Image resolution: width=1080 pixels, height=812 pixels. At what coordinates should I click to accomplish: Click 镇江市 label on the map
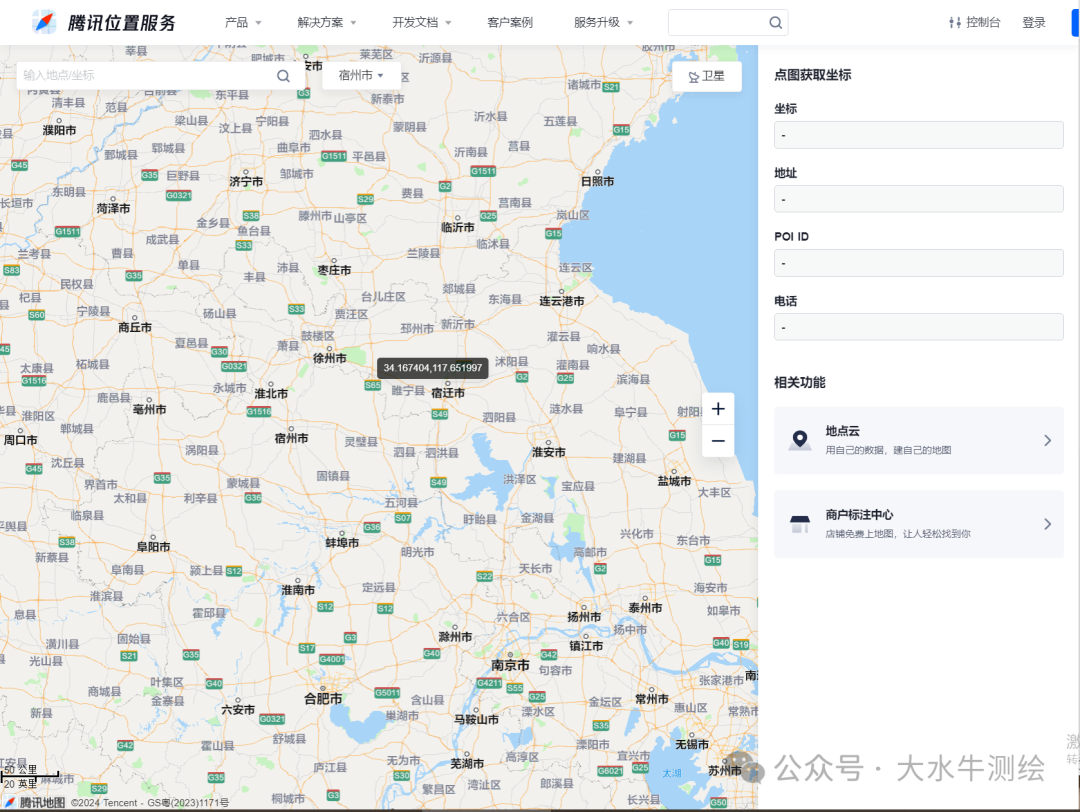[586, 646]
